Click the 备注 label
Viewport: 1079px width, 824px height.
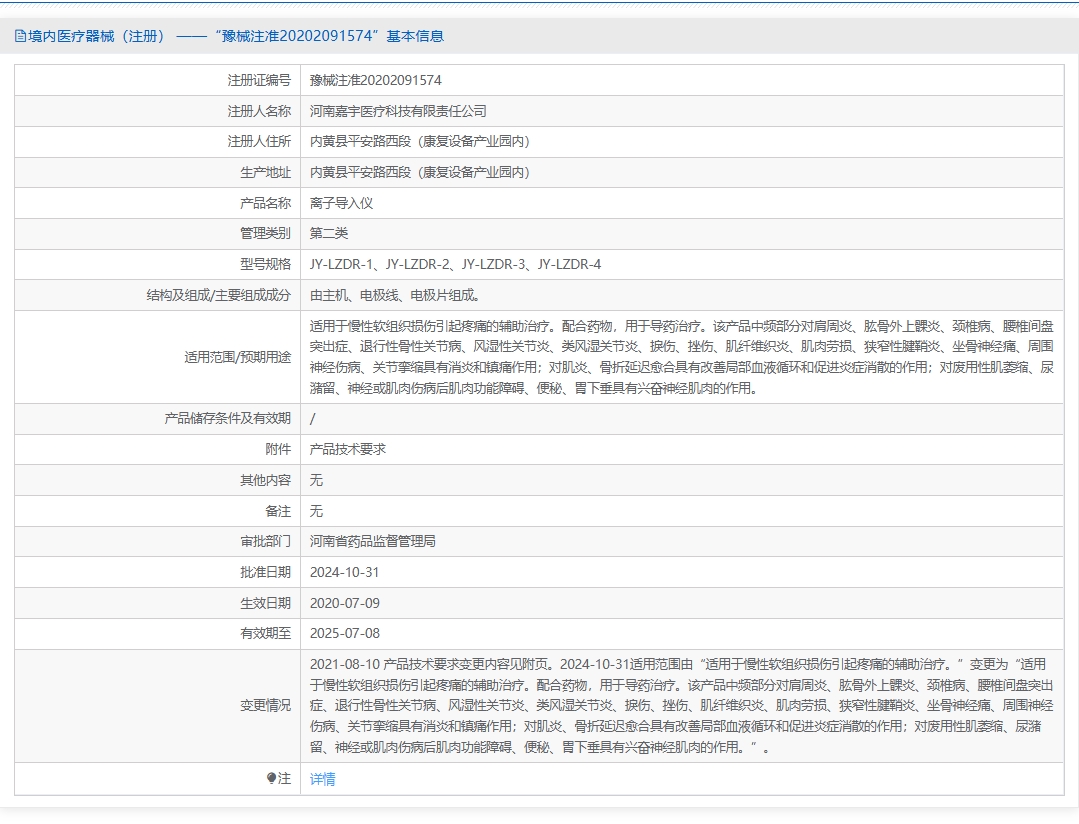pos(278,511)
